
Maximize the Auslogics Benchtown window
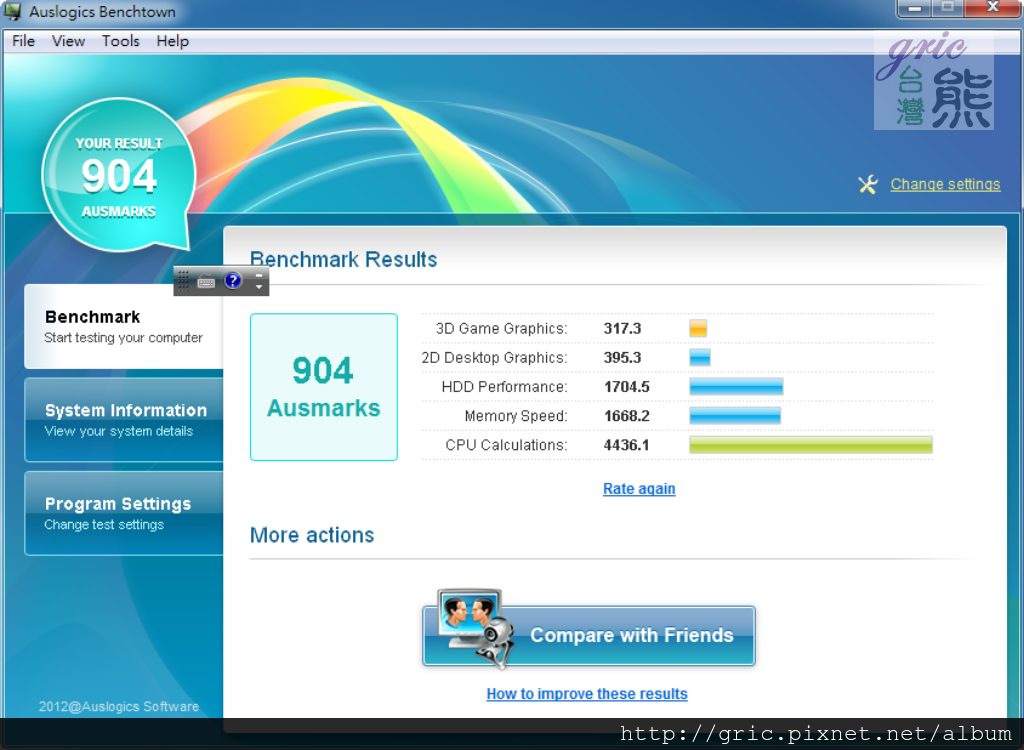(x=947, y=8)
